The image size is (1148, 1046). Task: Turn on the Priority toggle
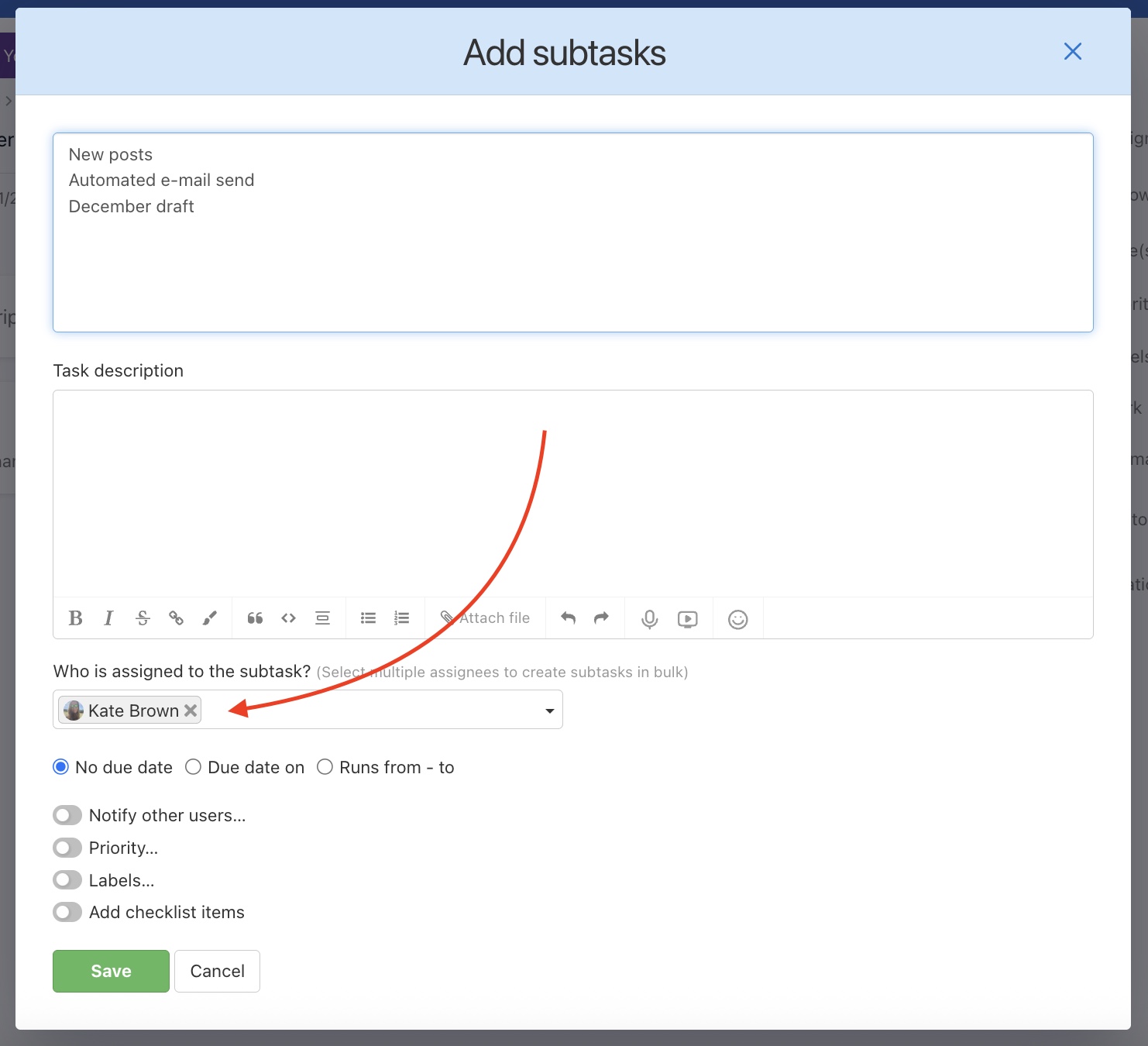67,848
